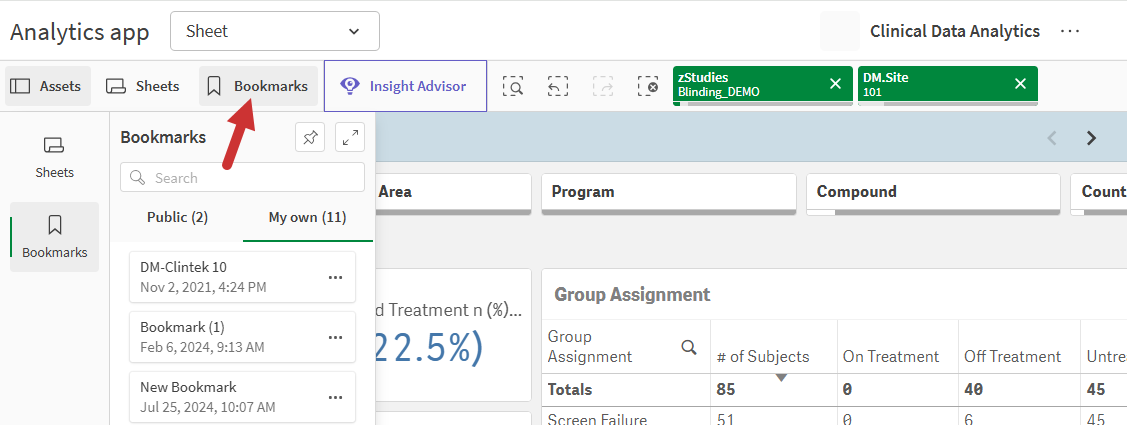
Task: Remove the DM.Site 101 selection
Action: [1020, 84]
